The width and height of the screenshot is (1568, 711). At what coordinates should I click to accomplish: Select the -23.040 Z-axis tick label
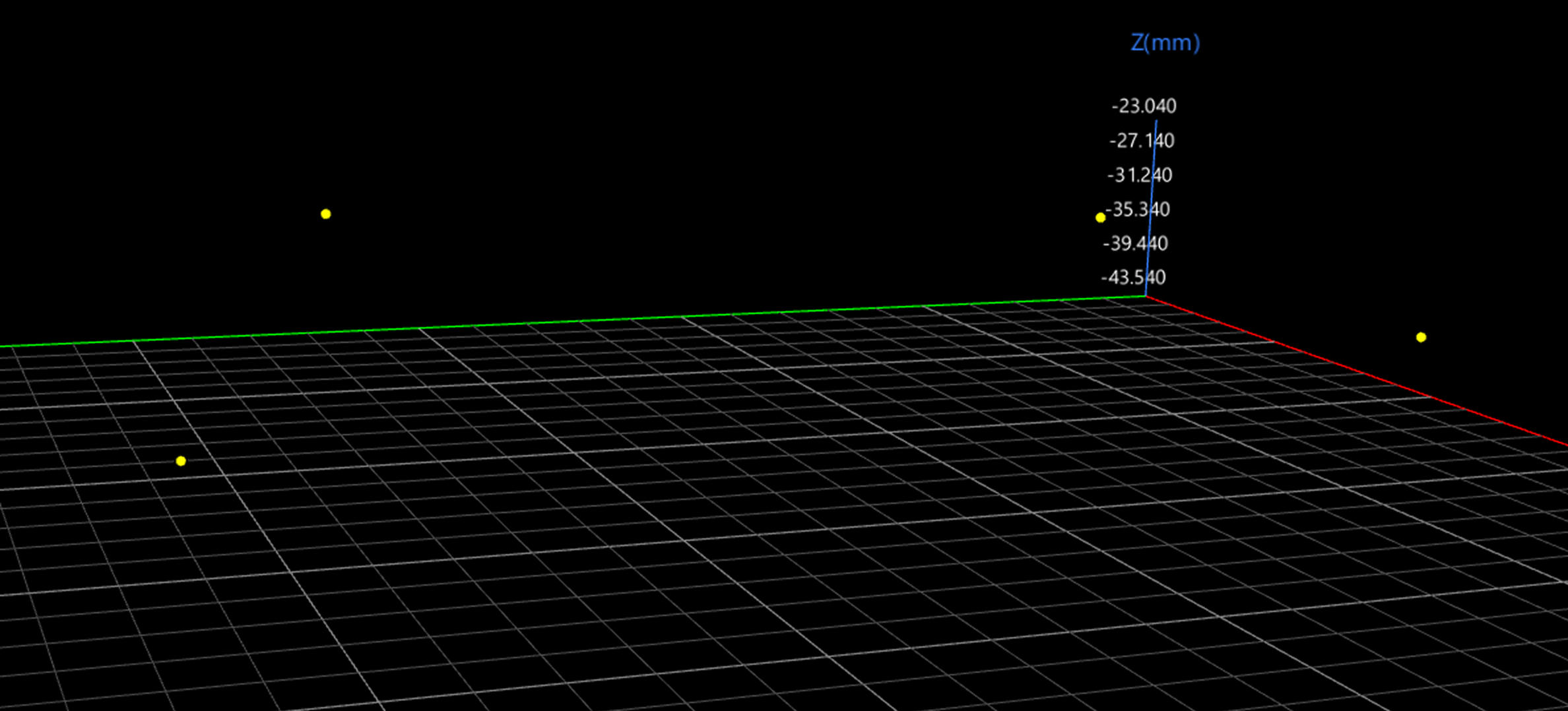click(1144, 106)
